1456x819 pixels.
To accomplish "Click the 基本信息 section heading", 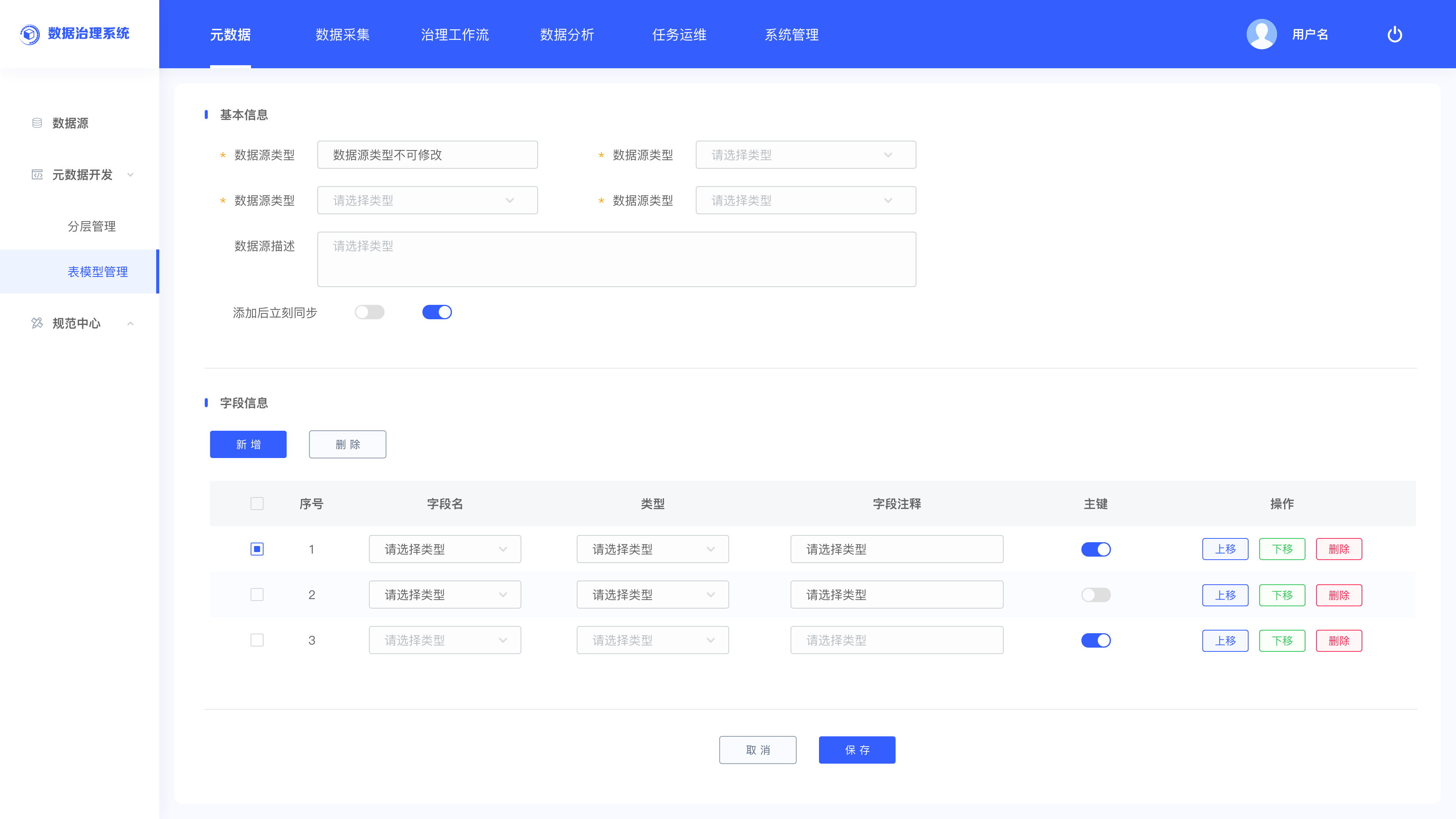I will (x=243, y=115).
